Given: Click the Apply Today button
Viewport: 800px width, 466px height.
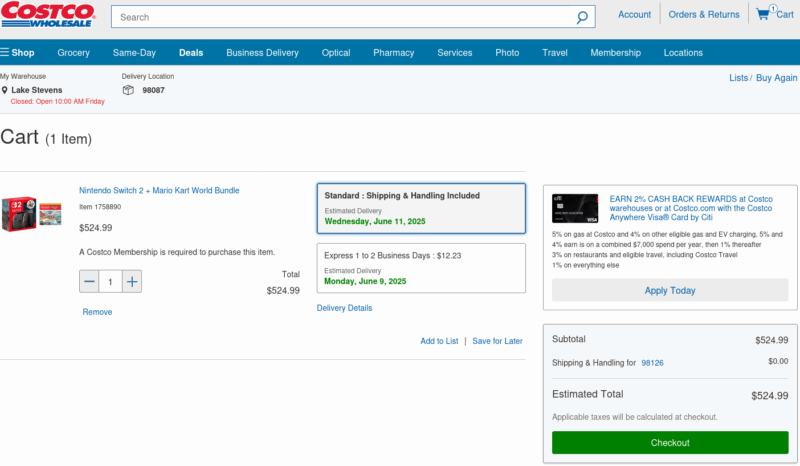Looking at the screenshot, I should (x=670, y=290).
